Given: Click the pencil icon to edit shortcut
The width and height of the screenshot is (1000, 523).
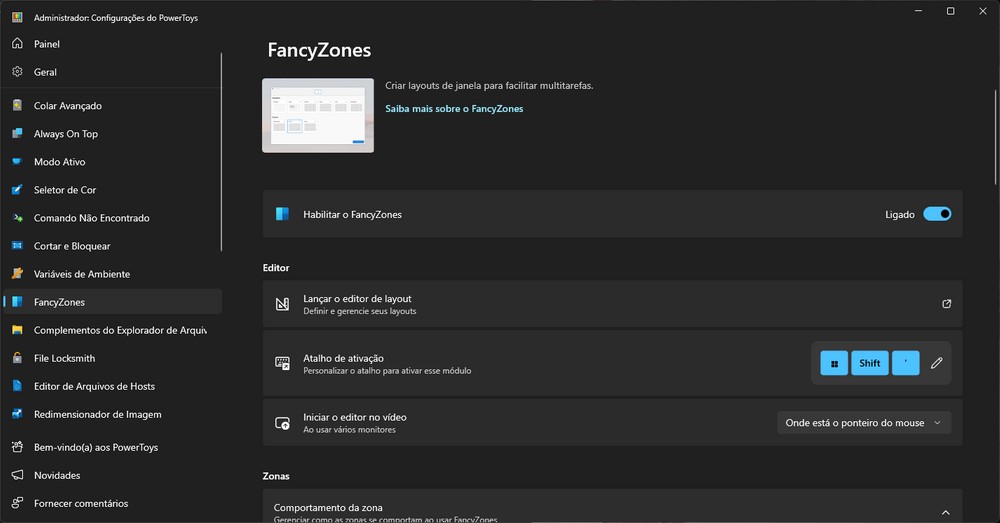Looking at the screenshot, I should tap(936, 363).
